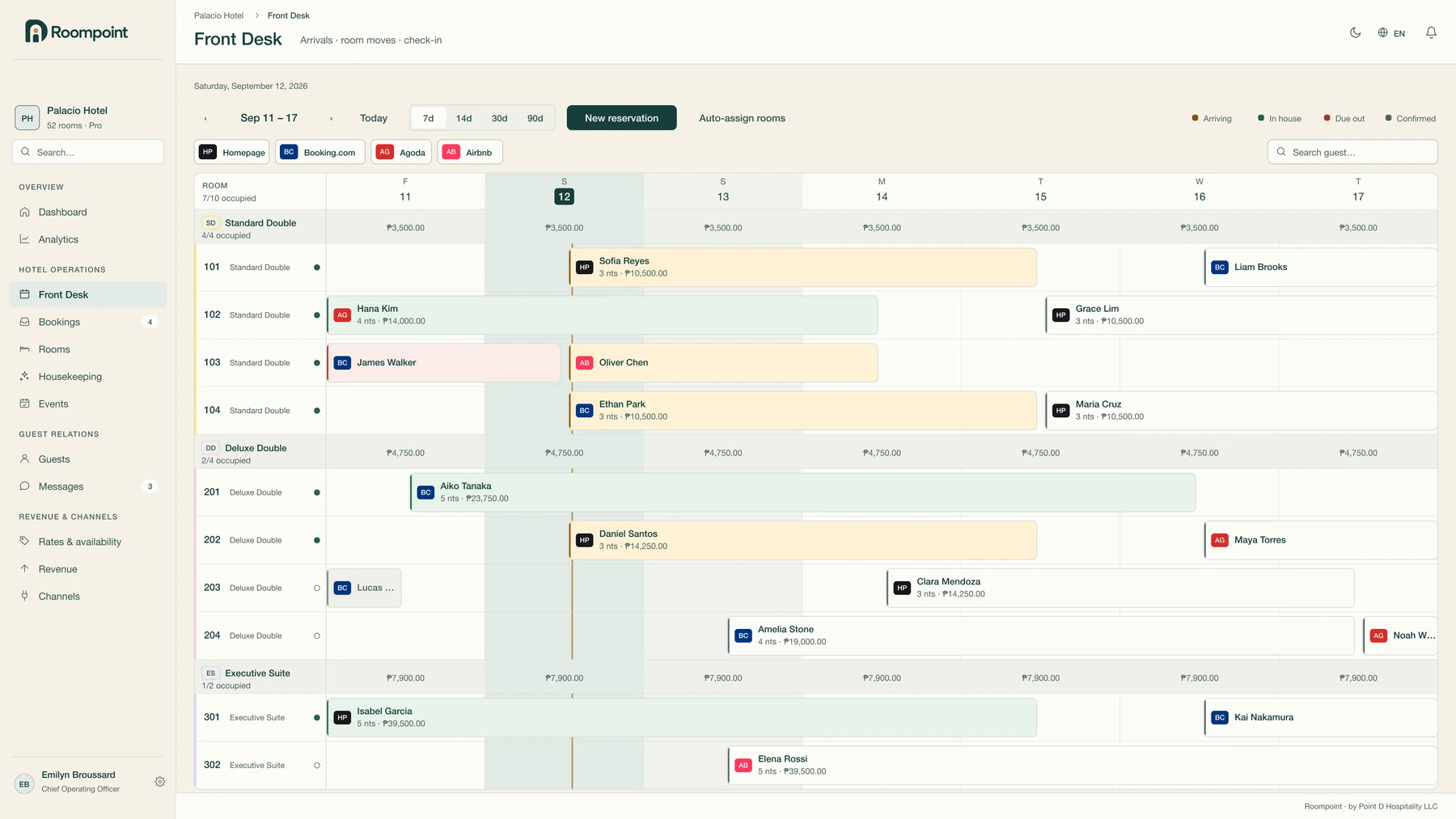Collapse the Executive Suite room group
This screenshot has width=1456, height=819.
click(260, 678)
